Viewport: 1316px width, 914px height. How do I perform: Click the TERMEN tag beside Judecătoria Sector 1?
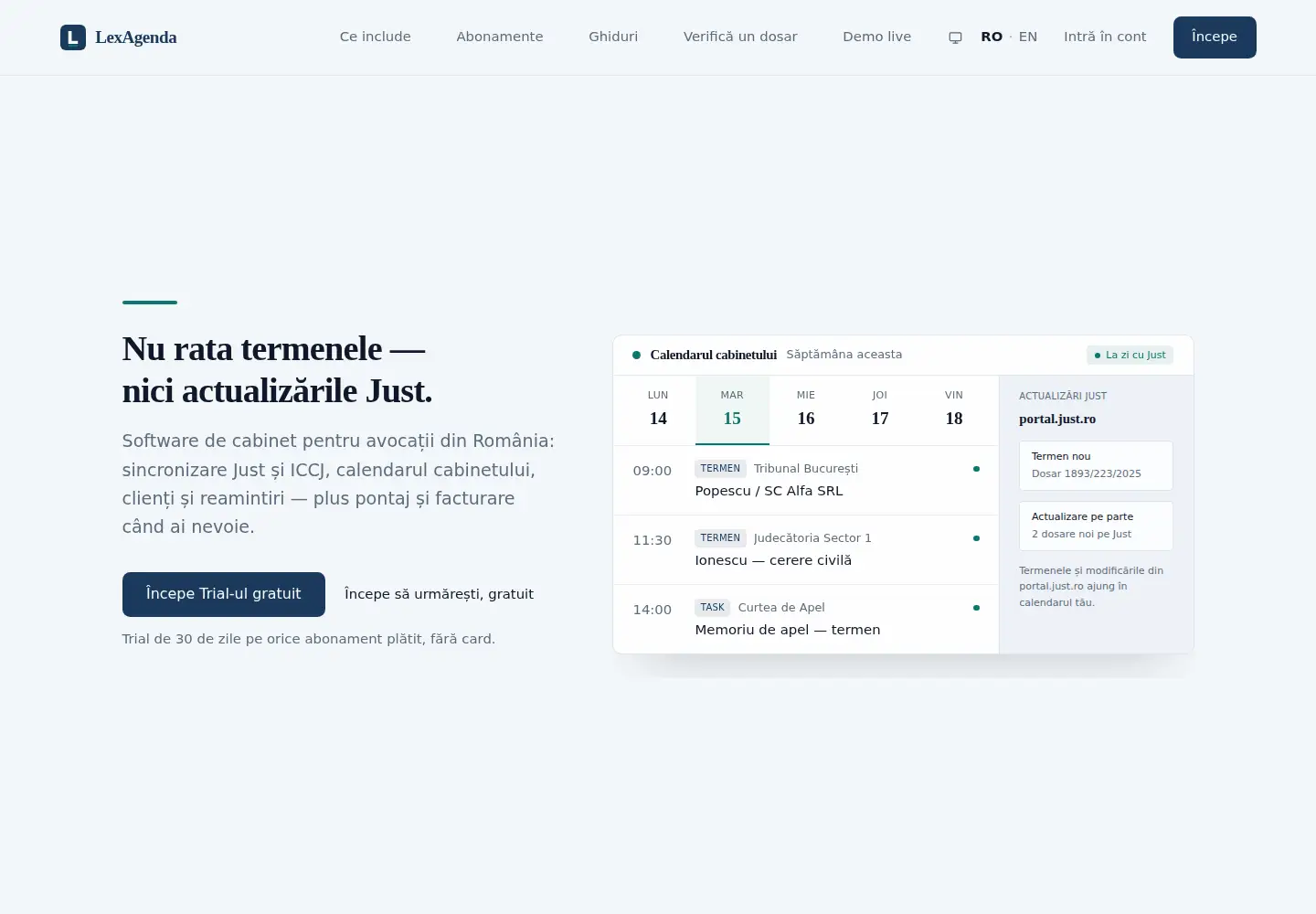(x=720, y=537)
